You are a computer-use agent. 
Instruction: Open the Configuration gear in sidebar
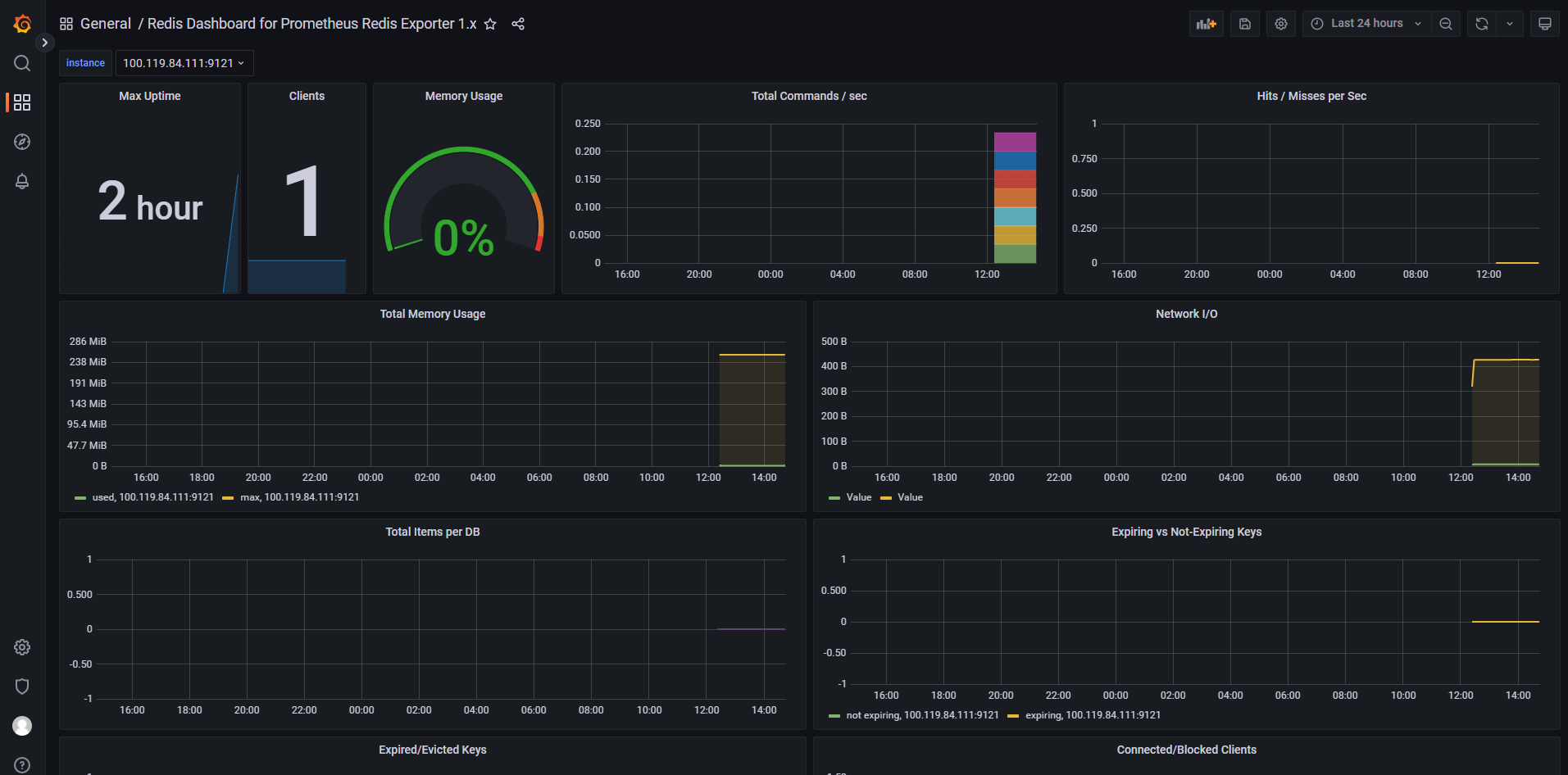[22, 647]
